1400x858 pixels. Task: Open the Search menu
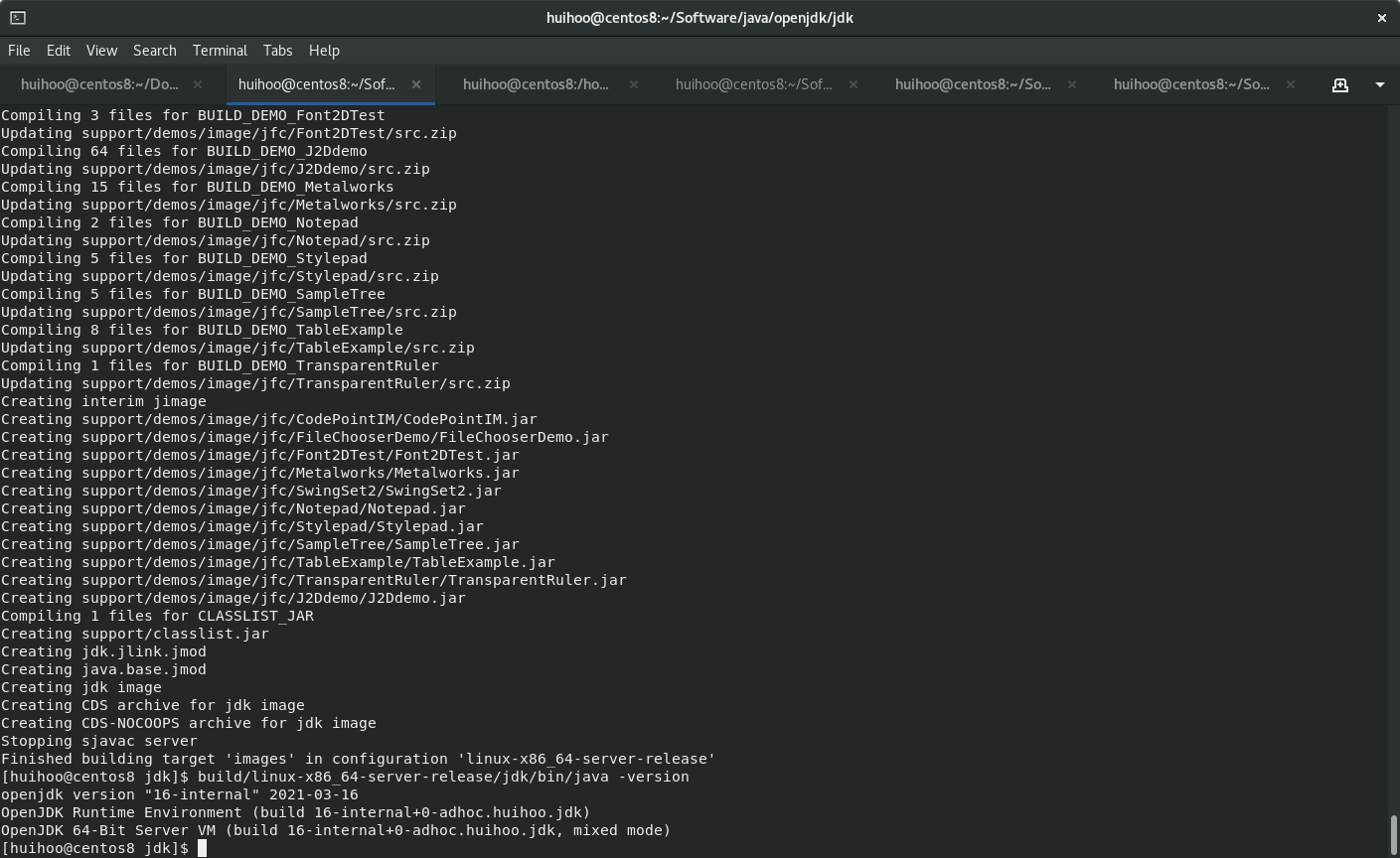[154, 50]
